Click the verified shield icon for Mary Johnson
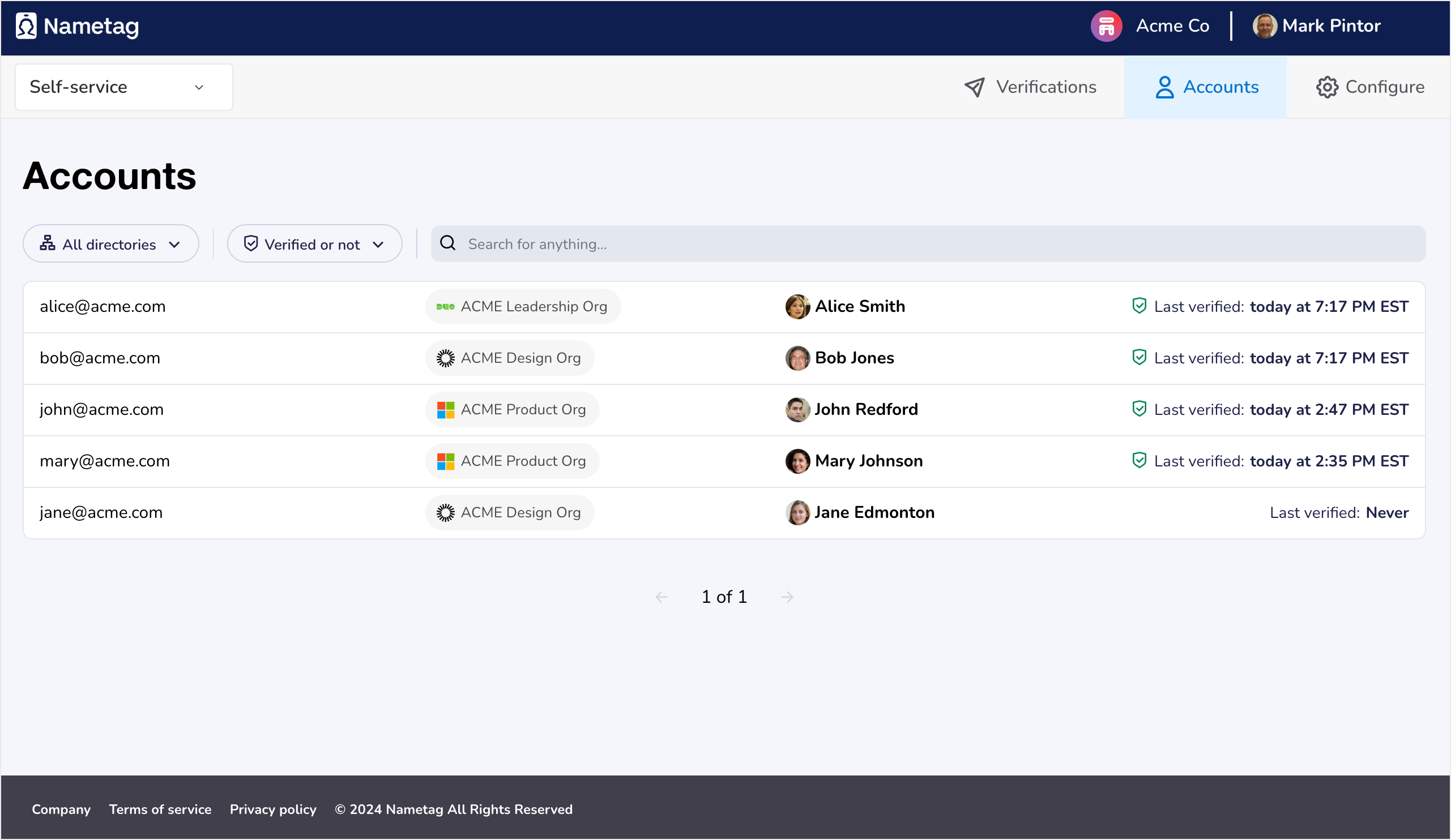 (x=1139, y=460)
